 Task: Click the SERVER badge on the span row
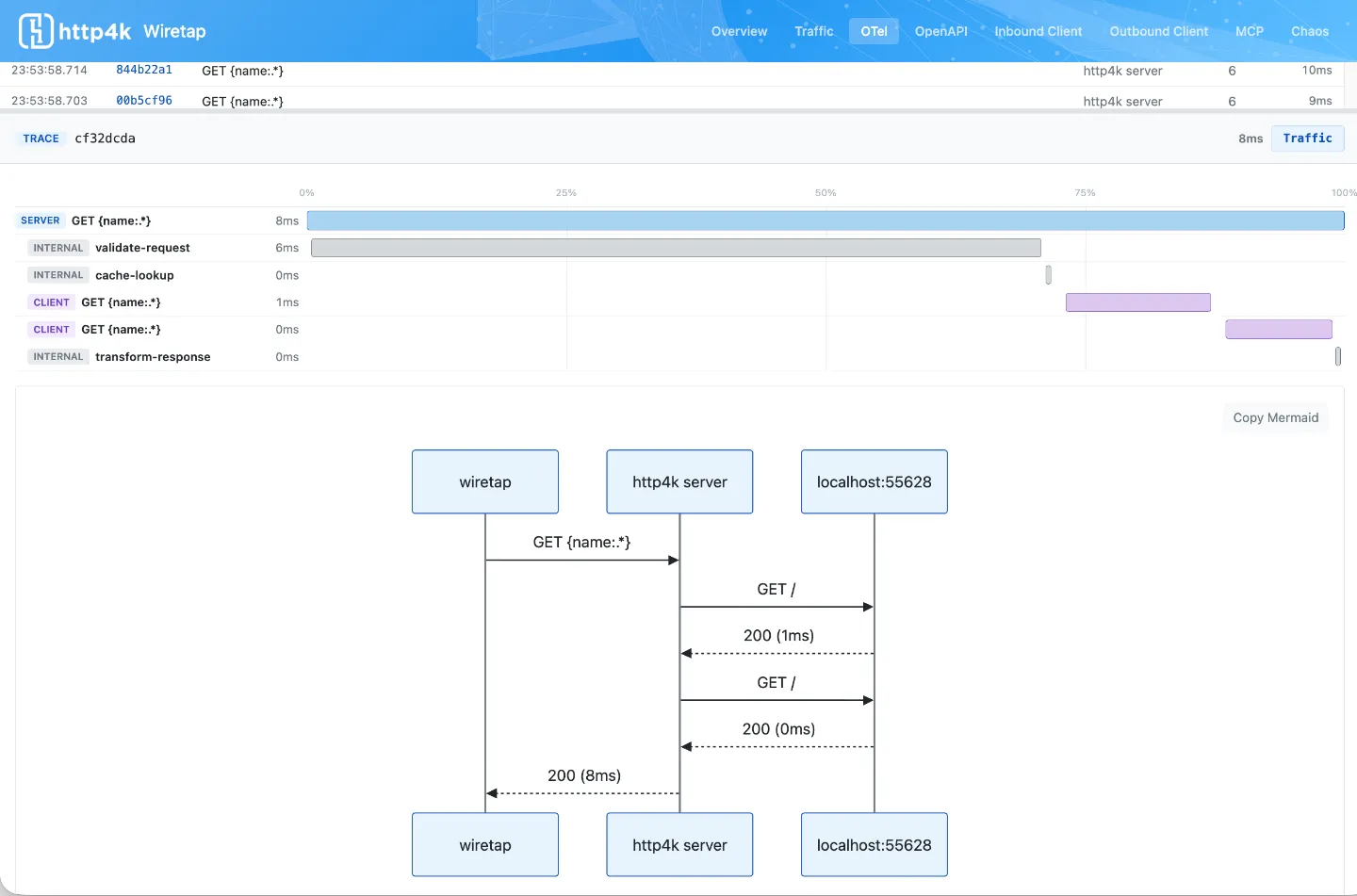click(41, 220)
